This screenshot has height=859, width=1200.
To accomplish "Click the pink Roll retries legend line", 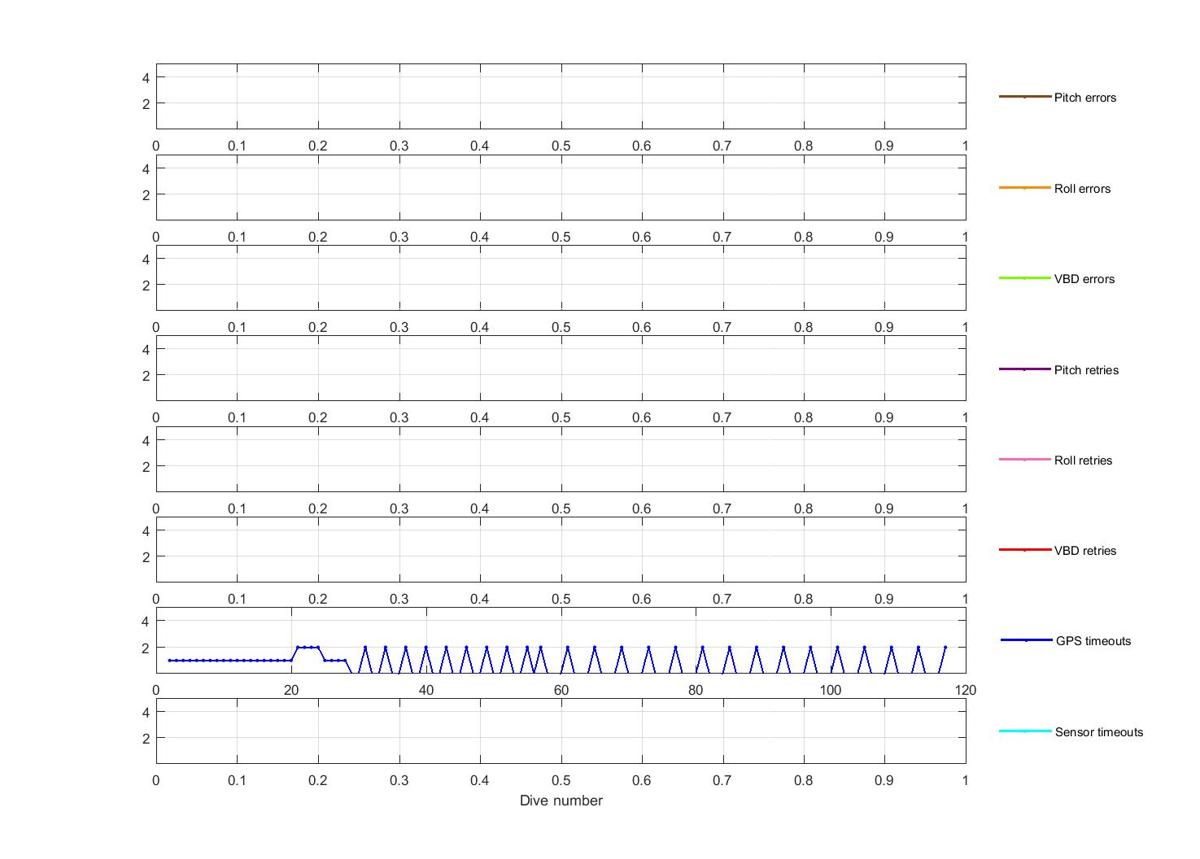I will (1025, 460).
